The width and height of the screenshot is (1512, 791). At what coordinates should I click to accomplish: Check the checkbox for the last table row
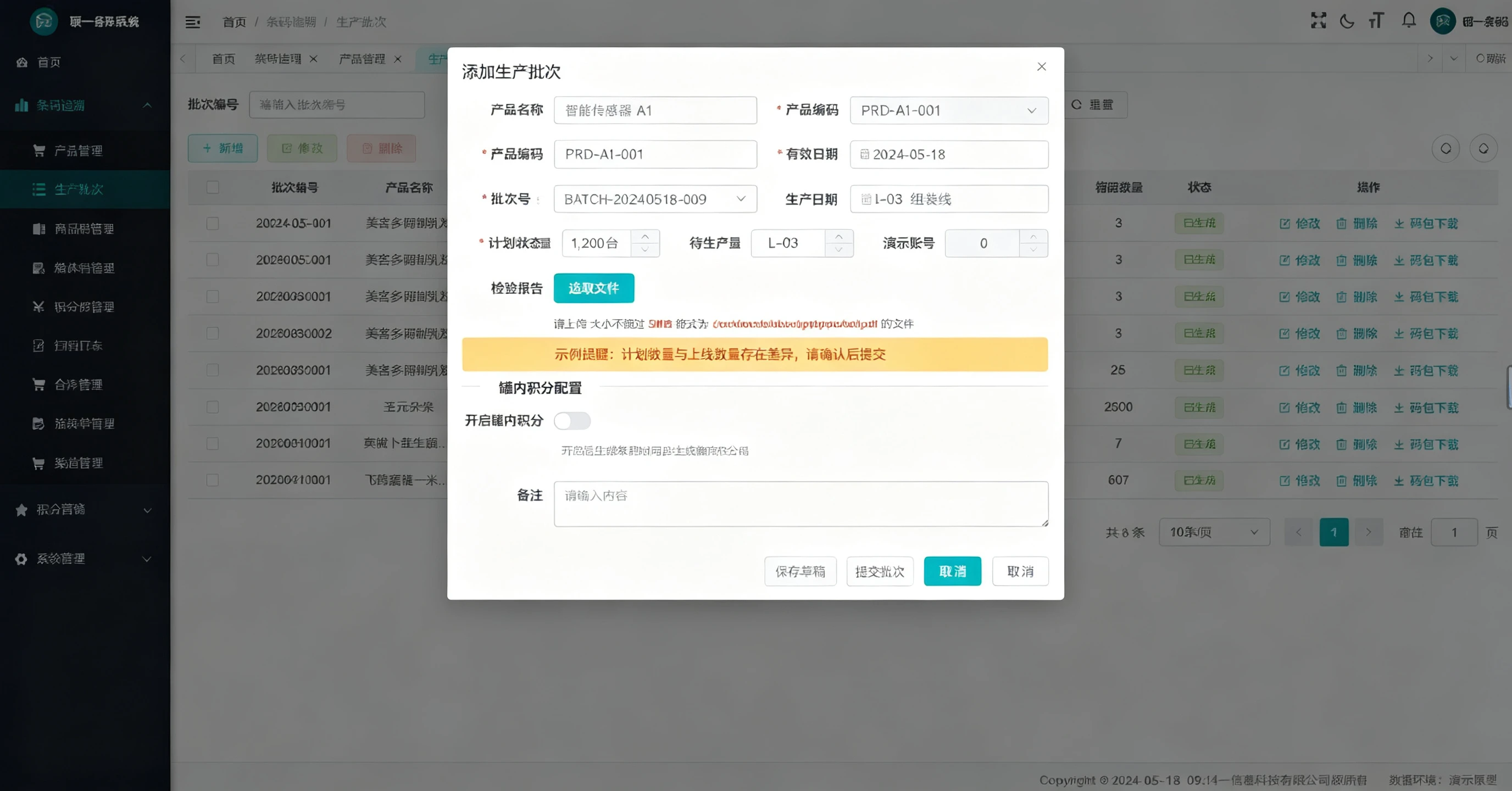(x=213, y=481)
